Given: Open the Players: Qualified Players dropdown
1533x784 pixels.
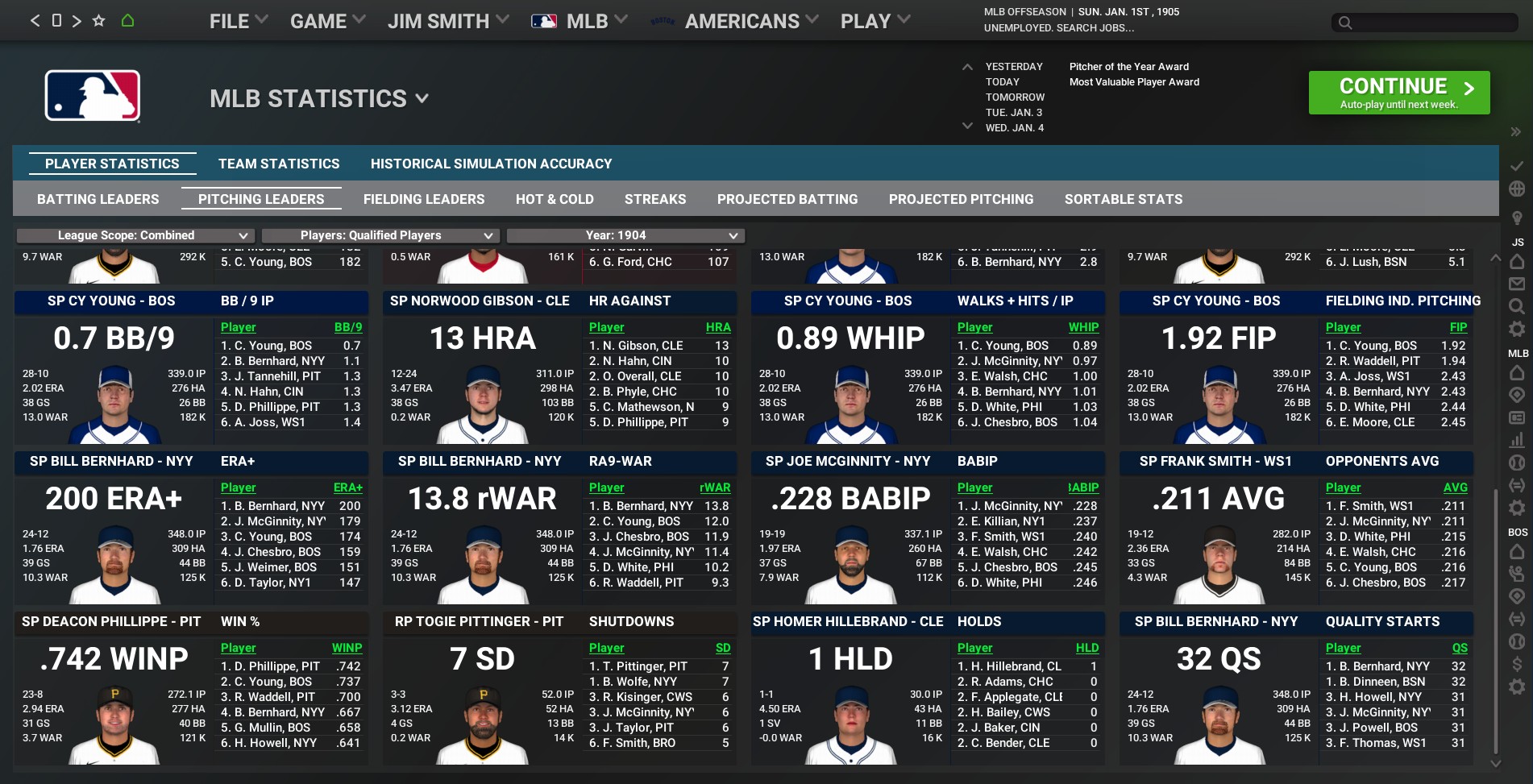Looking at the screenshot, I should (380, 235).
